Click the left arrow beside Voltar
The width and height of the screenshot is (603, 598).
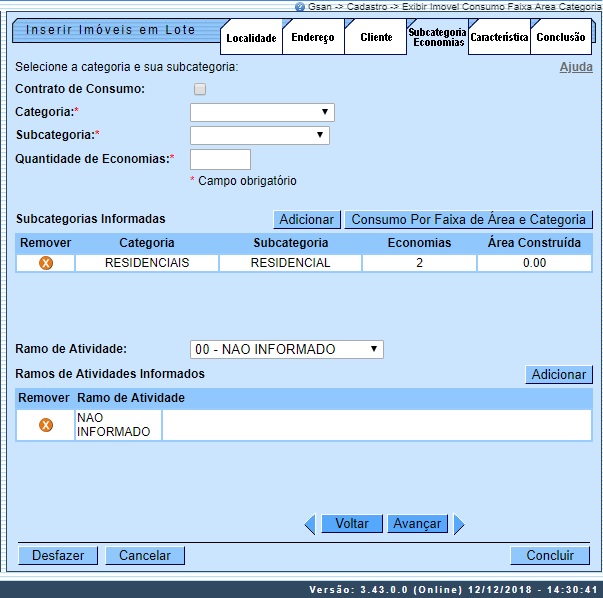pos(310,524)
